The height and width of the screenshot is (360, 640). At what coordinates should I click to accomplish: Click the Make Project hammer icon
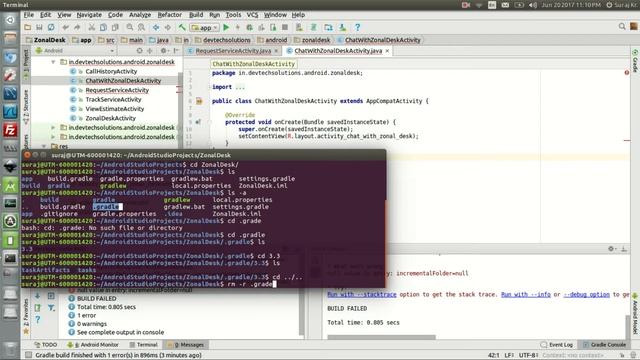(182, 27)
